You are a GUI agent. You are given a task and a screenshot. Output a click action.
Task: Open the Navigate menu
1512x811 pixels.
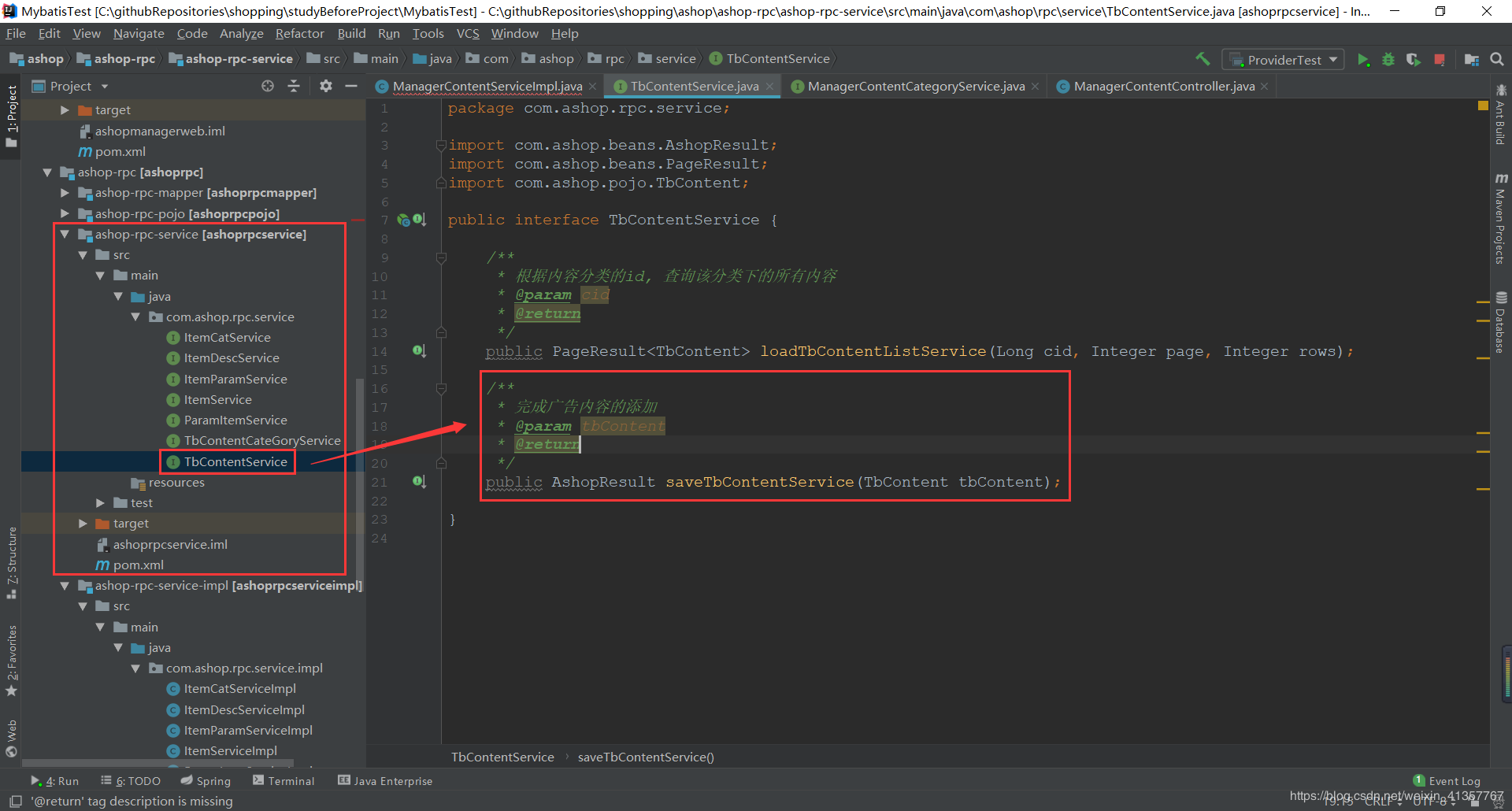click(x=139, y=33)
